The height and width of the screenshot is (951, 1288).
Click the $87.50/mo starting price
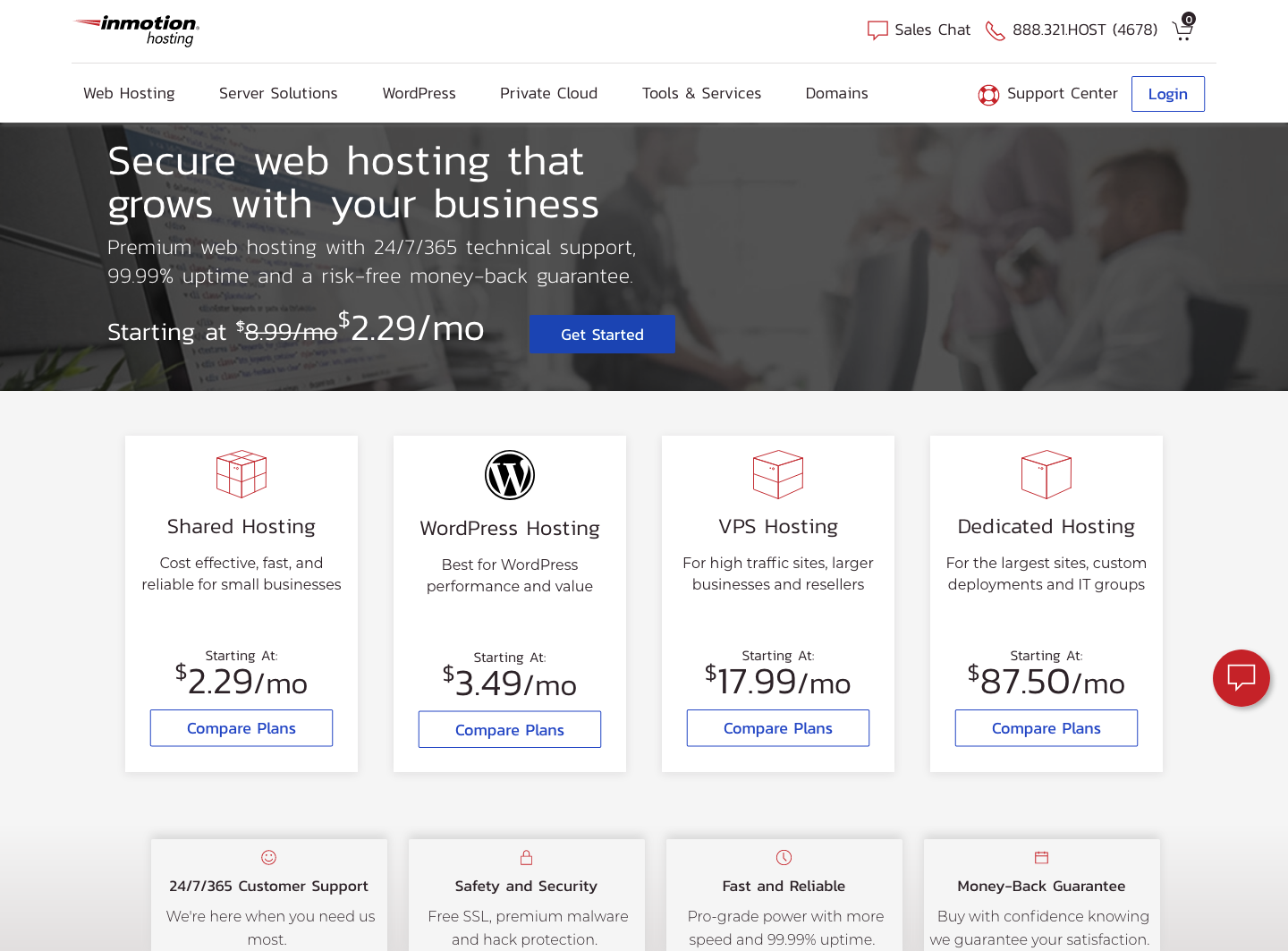1046,681
